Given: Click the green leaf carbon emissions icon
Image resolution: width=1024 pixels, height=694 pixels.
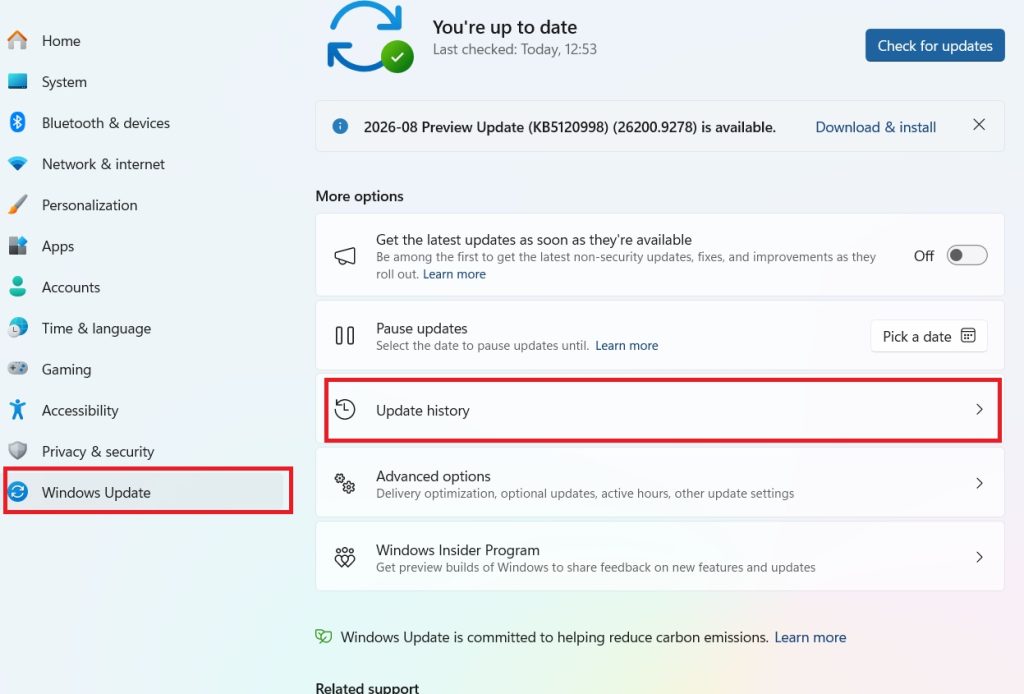Looking at the screenshot, I should coord(323,637).
